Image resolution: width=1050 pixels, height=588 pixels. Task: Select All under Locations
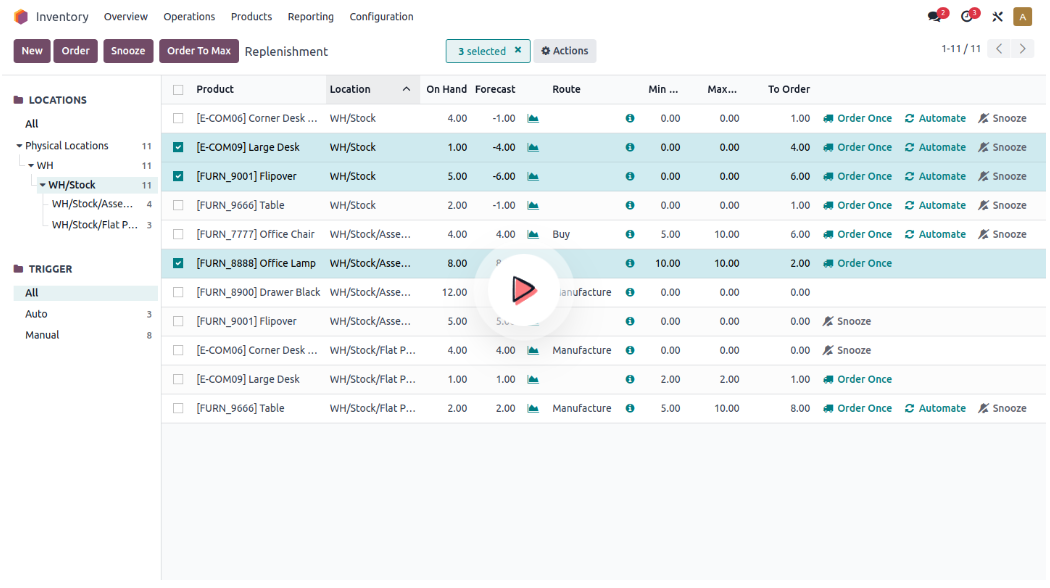[31, 124]
